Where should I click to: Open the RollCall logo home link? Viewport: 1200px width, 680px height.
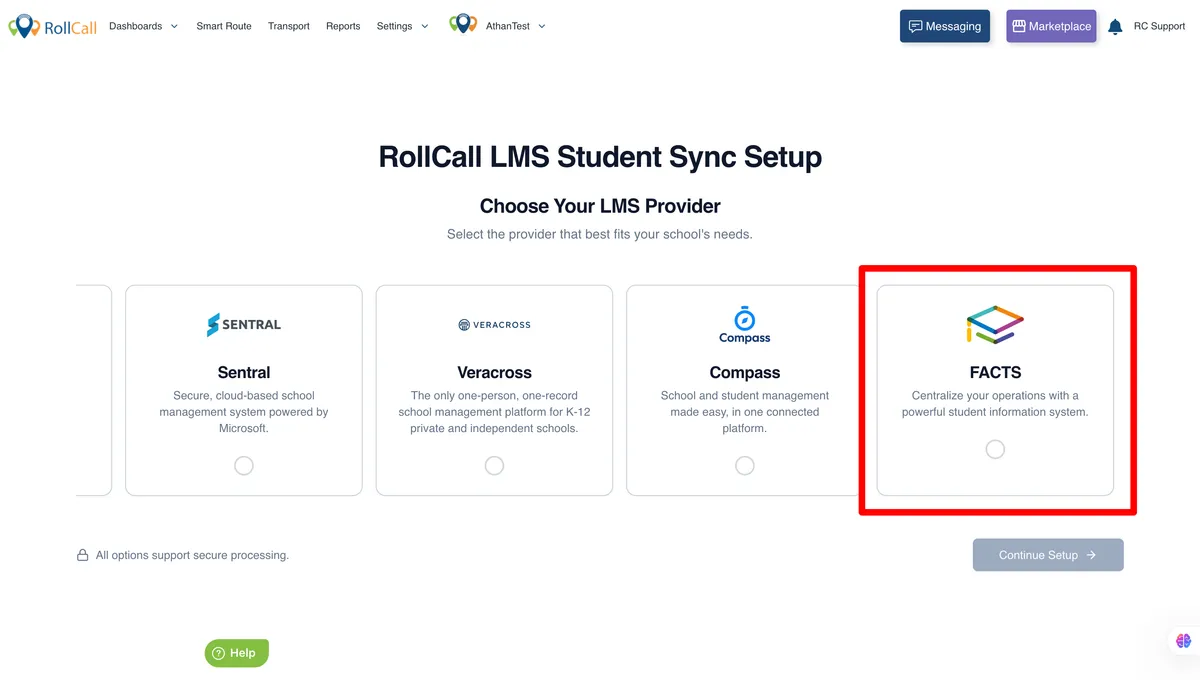(53, 26)
